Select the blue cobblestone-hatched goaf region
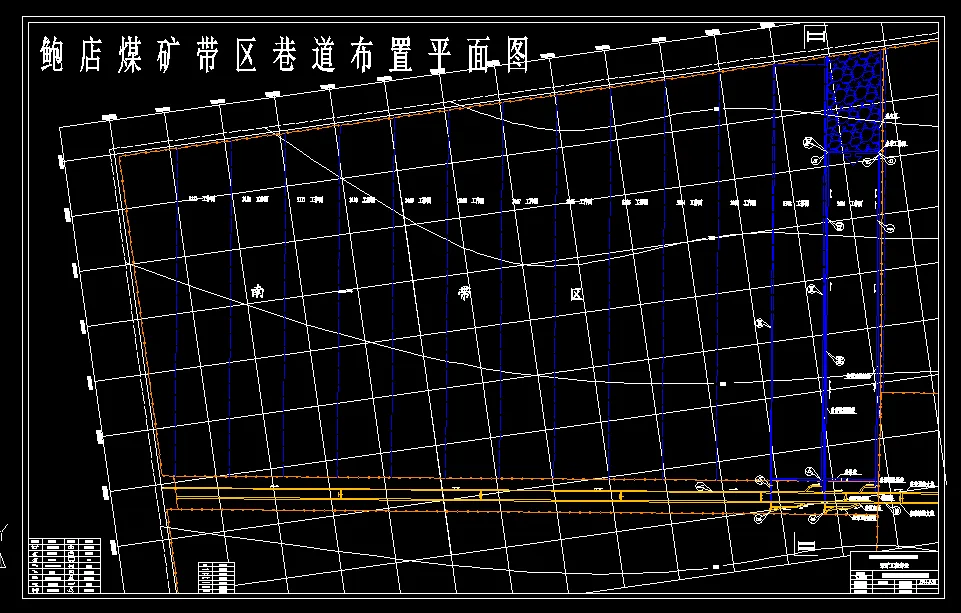This screenshot has width=961, height=613. coord(854,104)
